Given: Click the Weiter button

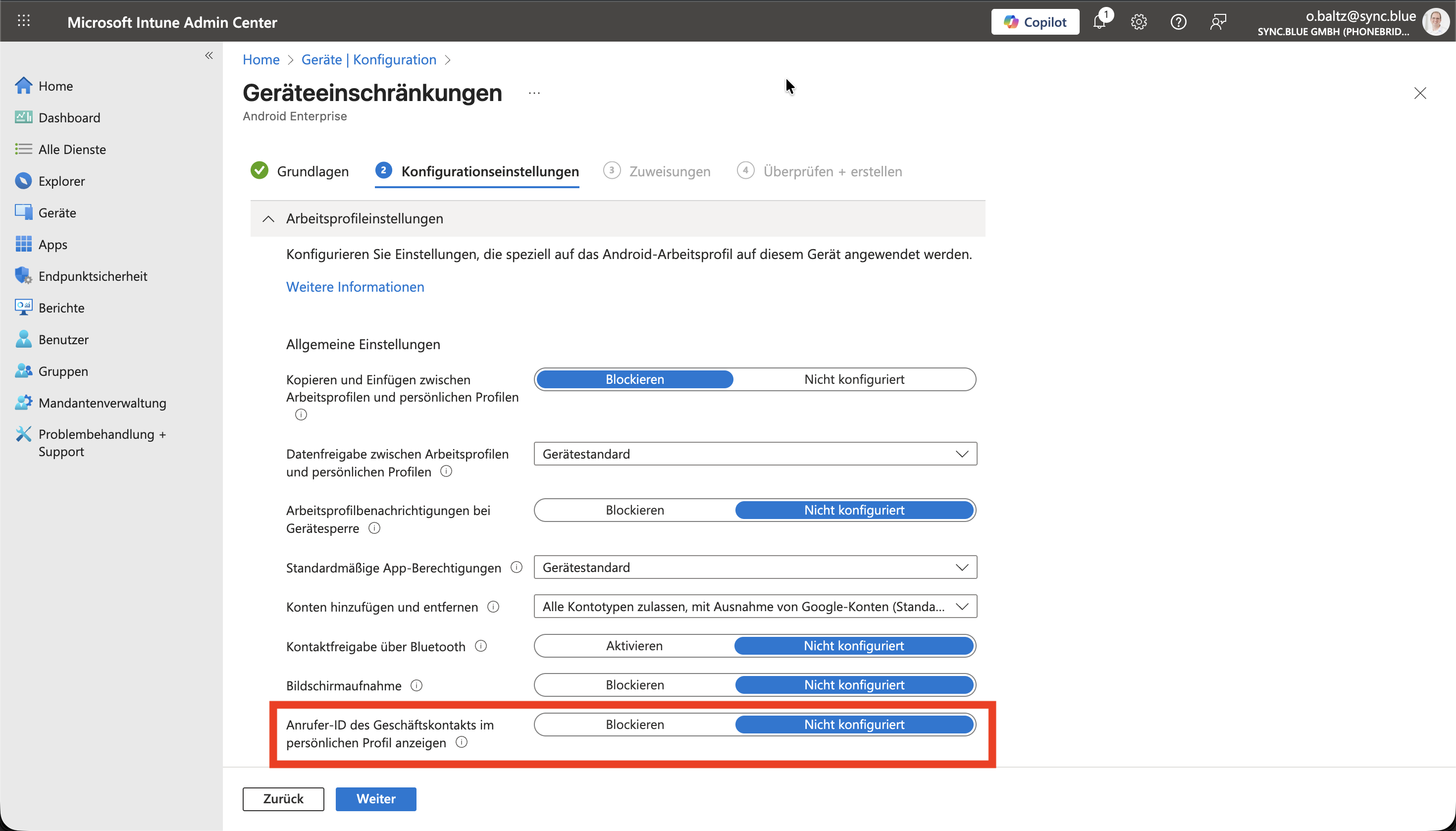Looking at the screenshot, I should [375, 799].
